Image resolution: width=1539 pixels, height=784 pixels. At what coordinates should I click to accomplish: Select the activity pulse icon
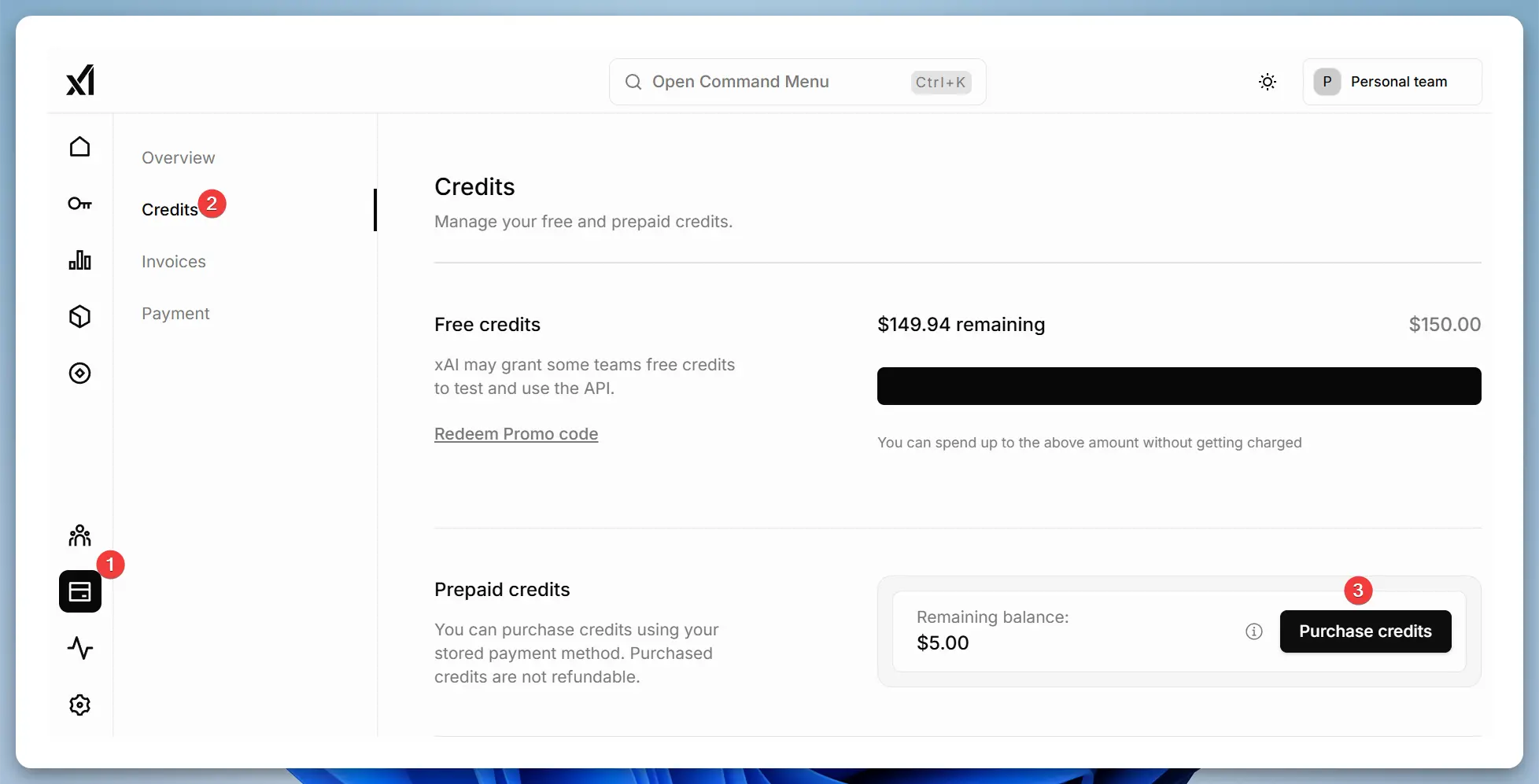click(79, 648)
